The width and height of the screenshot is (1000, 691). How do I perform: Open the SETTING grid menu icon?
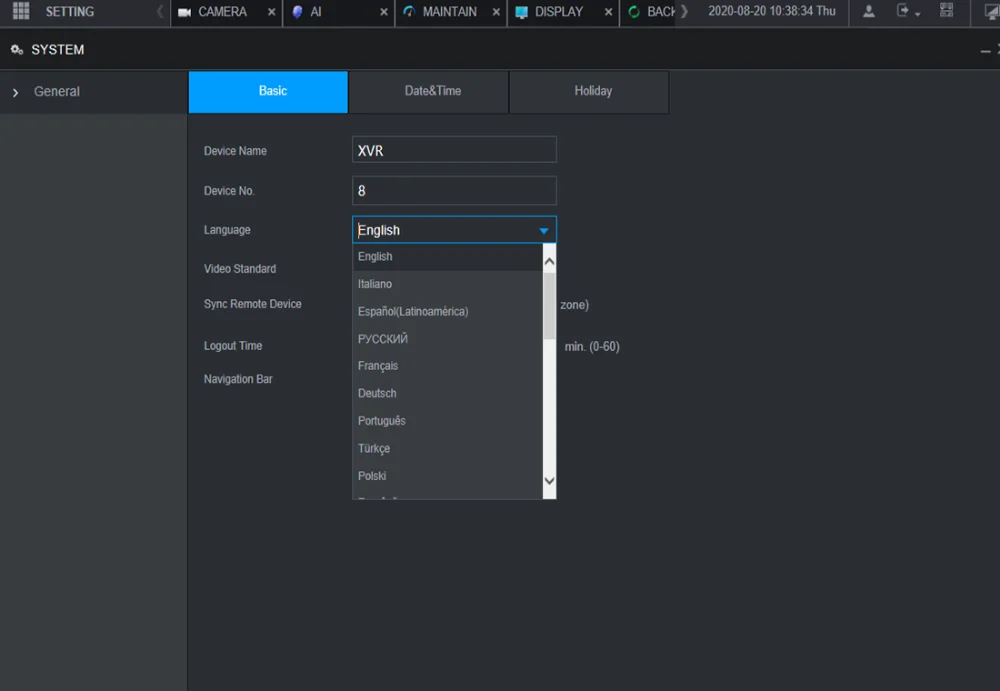(21, 11)
